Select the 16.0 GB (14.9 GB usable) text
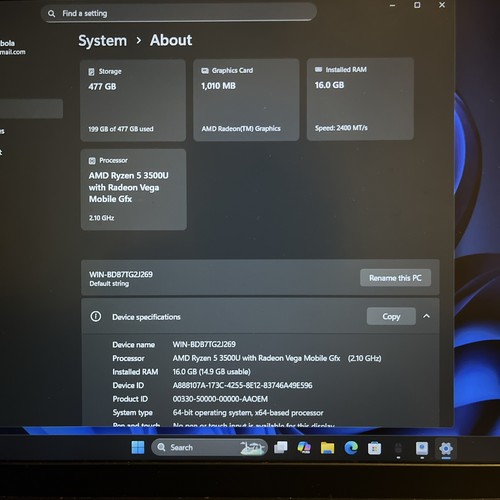Screen dimensions: 500x500 (211, 372)
